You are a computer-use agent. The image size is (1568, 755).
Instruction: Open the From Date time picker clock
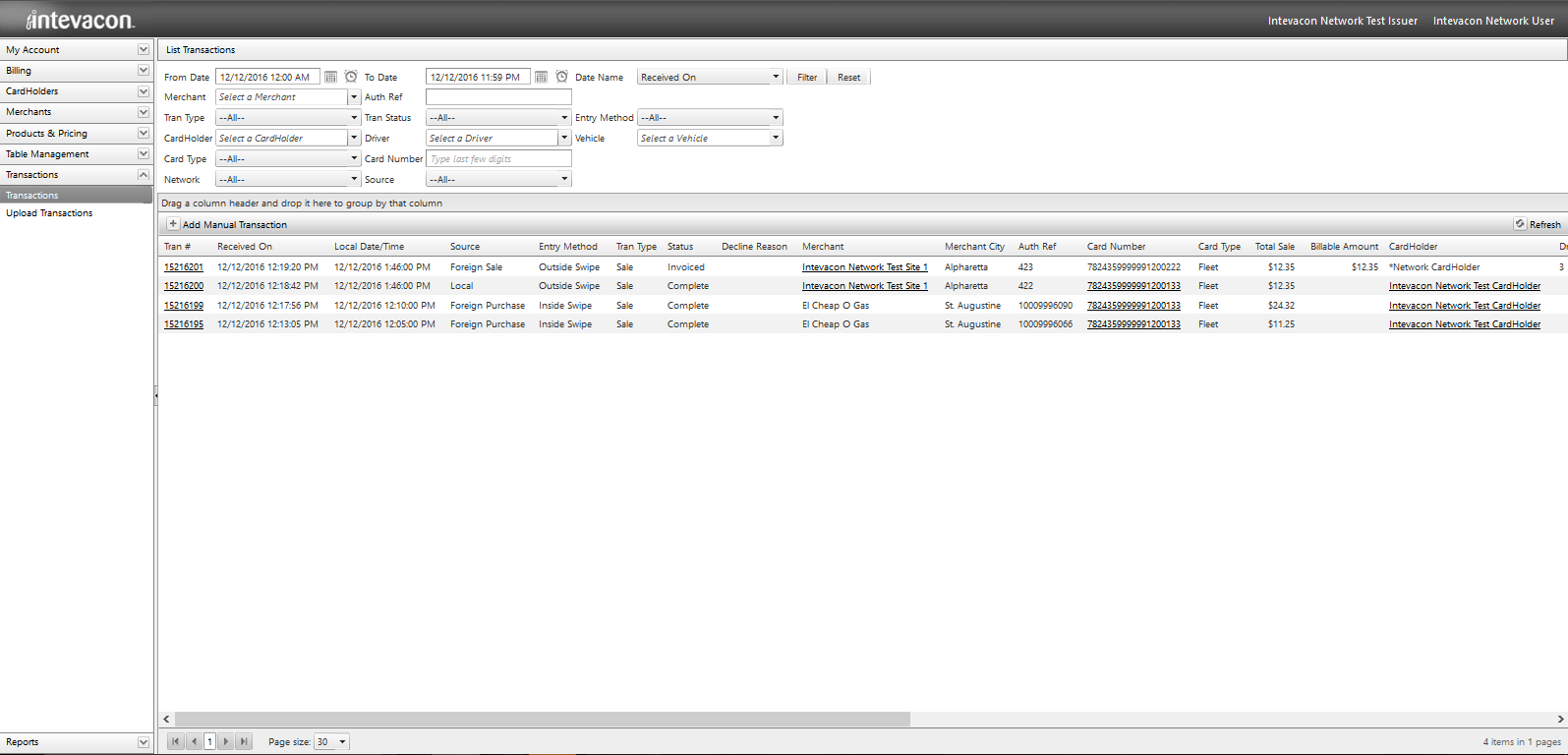[x=351, y=77]
